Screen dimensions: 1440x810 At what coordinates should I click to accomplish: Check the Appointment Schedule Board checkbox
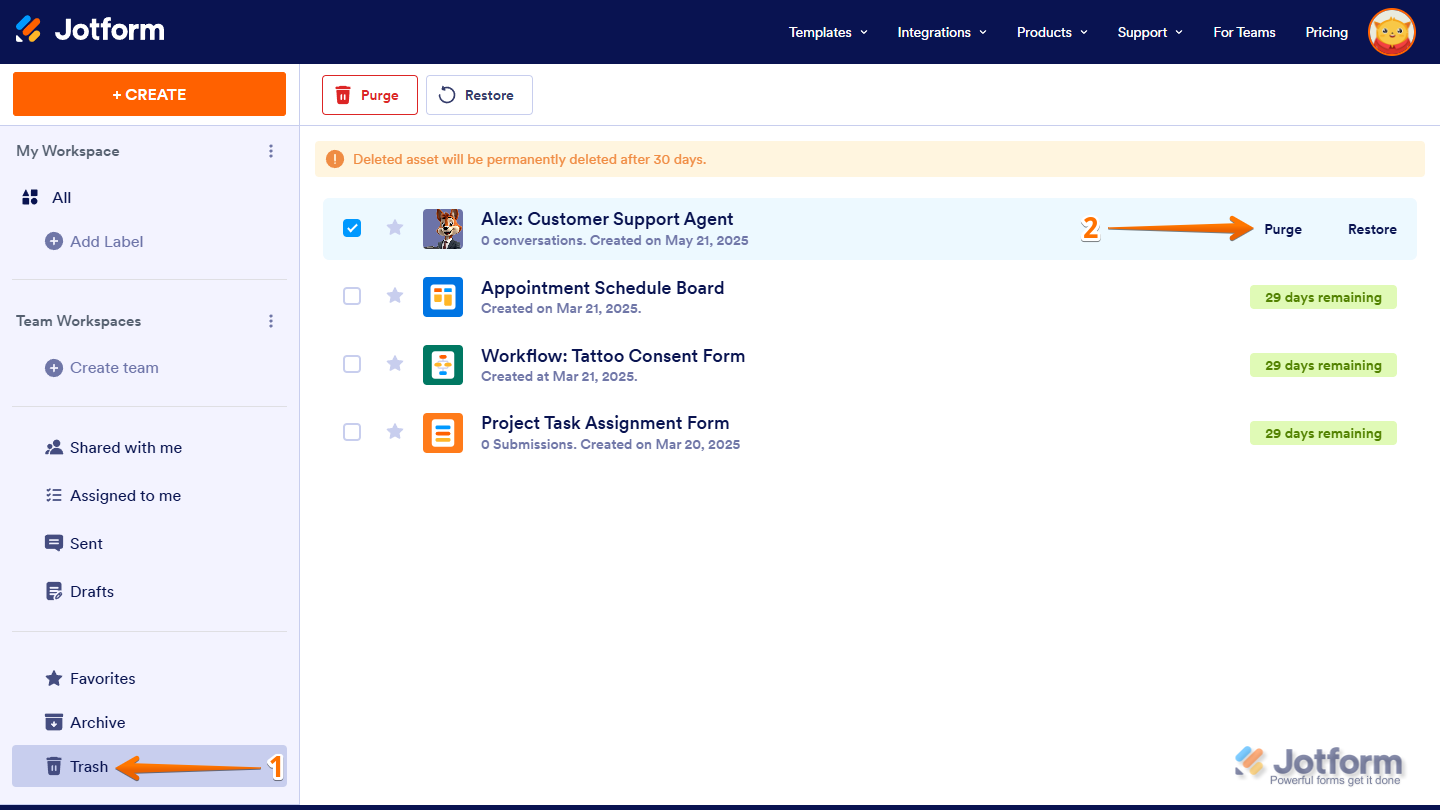tap(352, 296)
